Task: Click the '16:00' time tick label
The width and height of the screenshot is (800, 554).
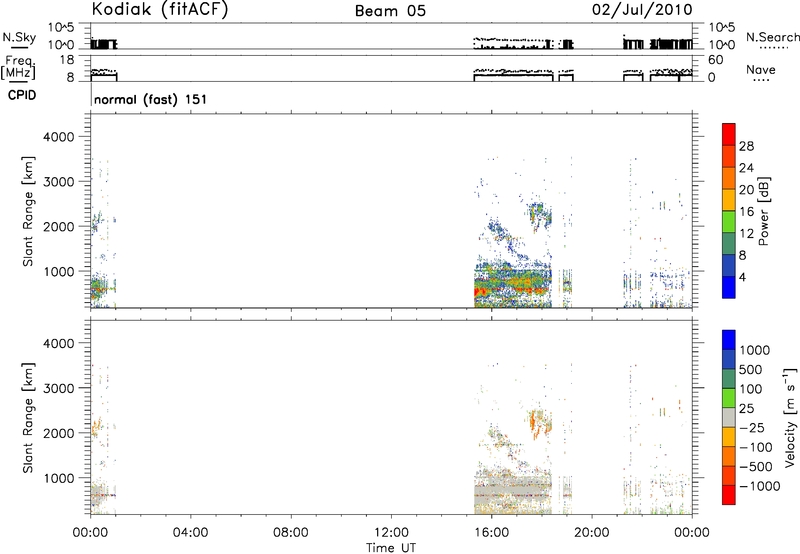Action: tap(491, 533)
